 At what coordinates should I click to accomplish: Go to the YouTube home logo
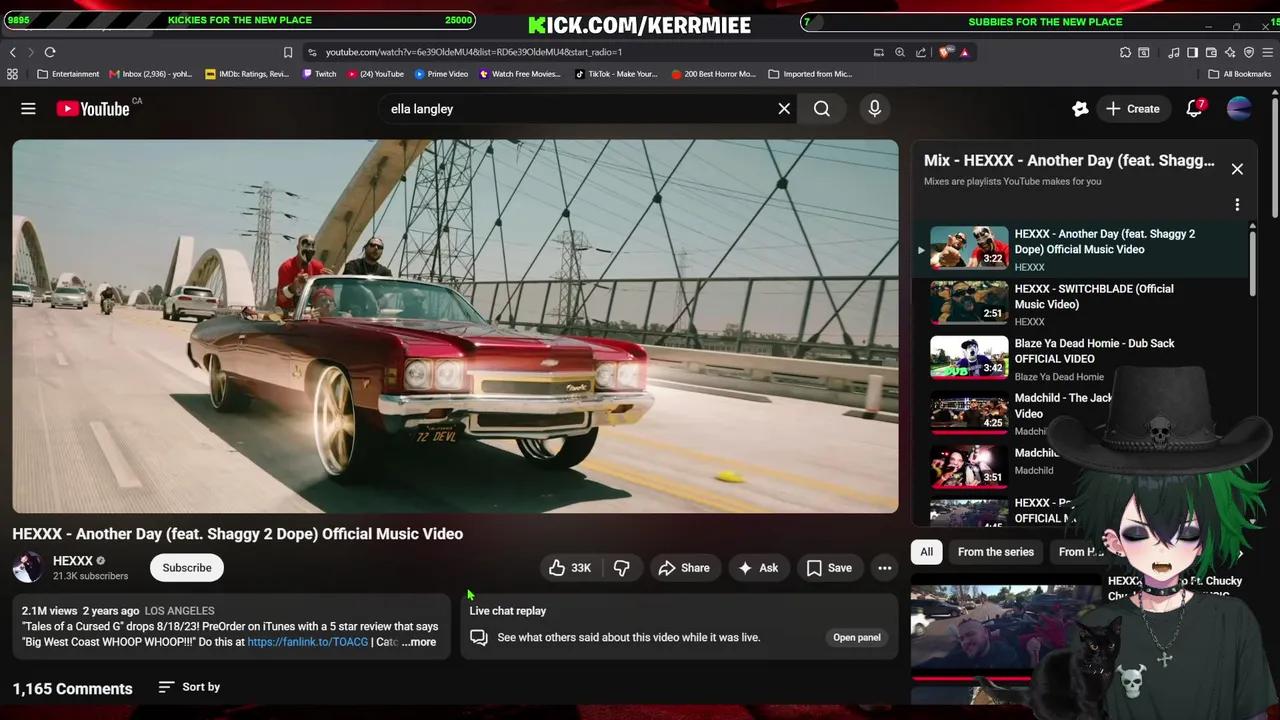pyautogui.click(x=93, y=109)
